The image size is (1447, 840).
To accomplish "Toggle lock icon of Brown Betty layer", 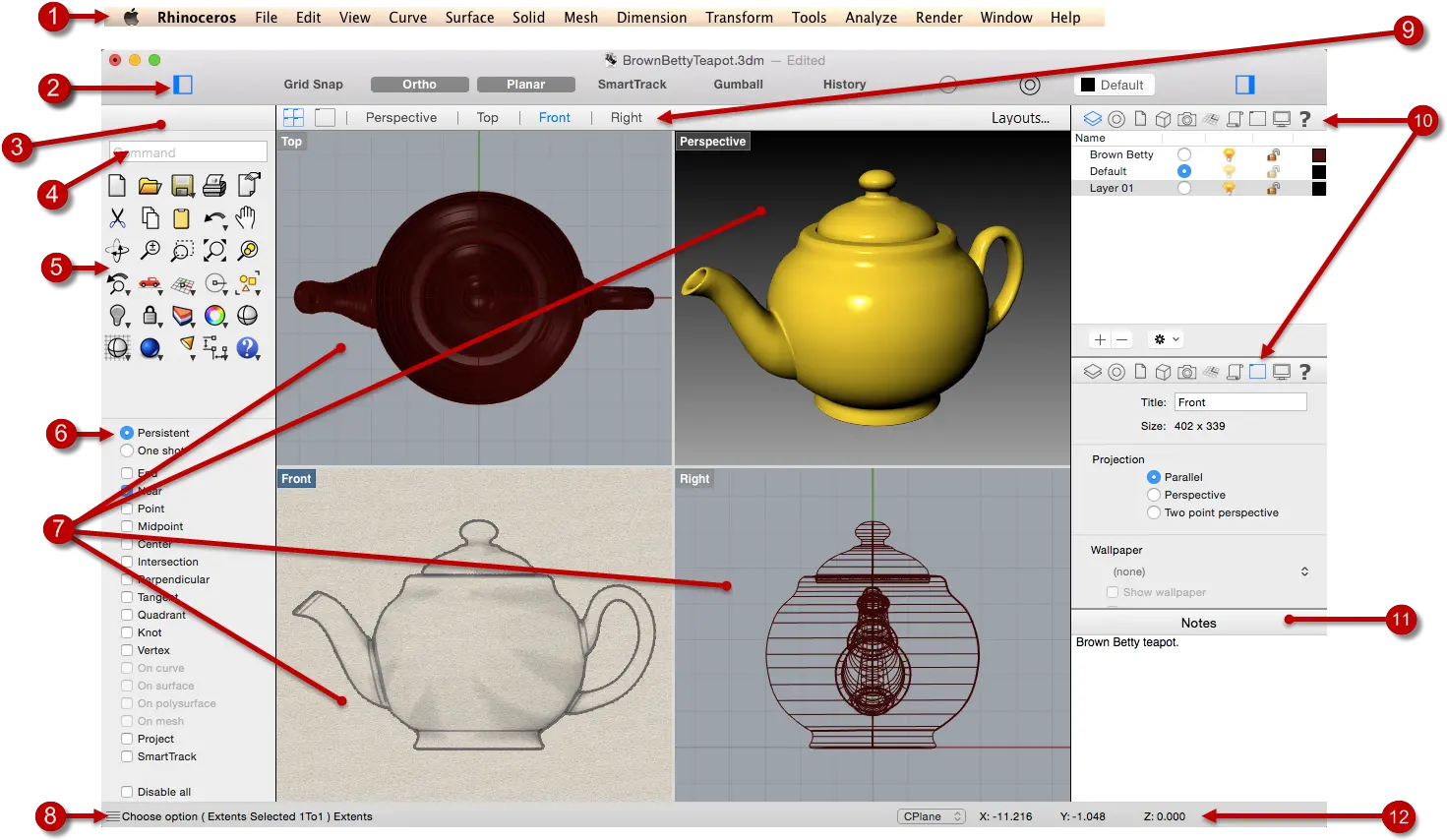I will pos(1273,154).
